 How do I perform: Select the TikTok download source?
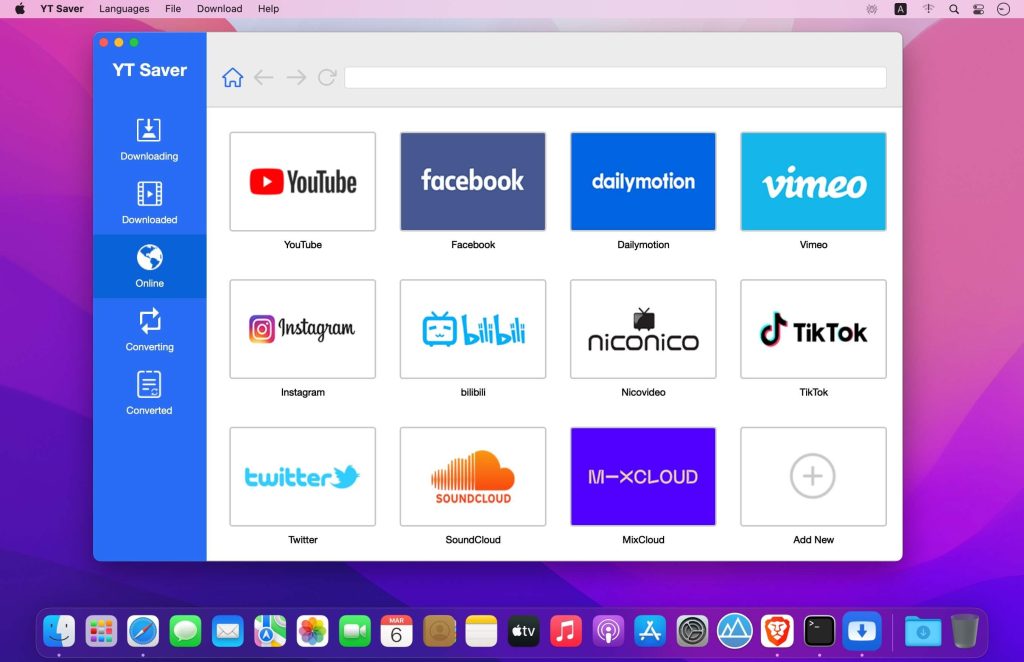click(813, 329)
